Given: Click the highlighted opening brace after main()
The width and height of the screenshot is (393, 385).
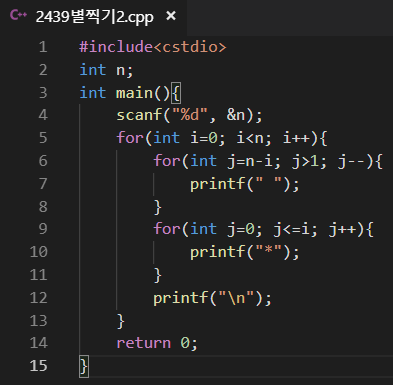Looking at the screenshot, I should click(176, 93).
